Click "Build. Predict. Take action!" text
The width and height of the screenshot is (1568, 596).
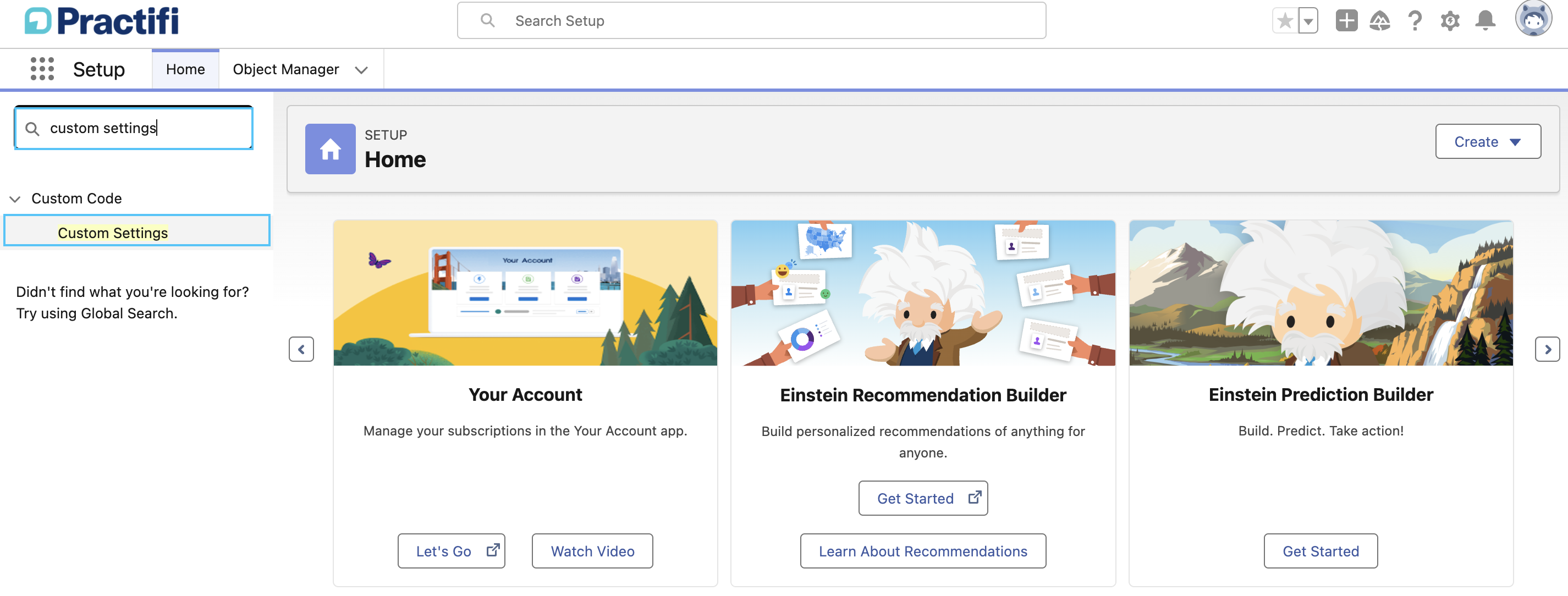pyautogui.click(x=1321, y=431)
